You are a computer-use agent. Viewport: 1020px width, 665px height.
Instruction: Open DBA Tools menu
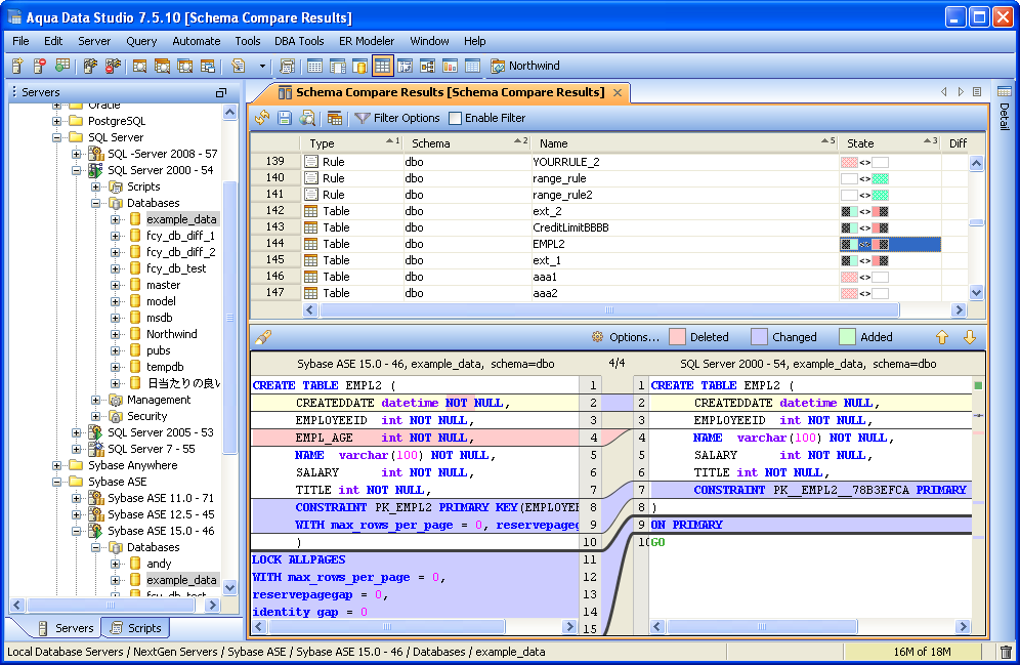click(298, 41)
